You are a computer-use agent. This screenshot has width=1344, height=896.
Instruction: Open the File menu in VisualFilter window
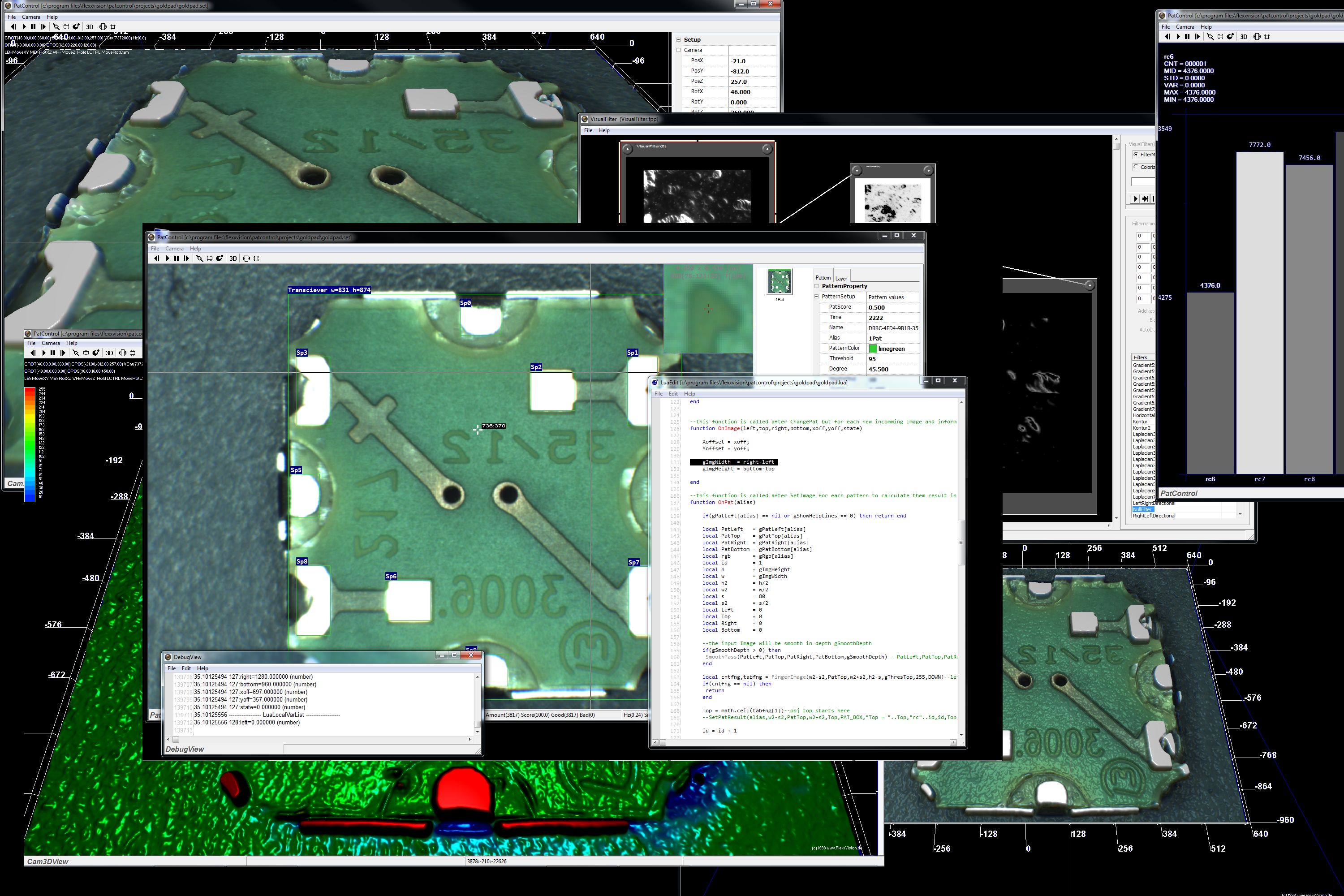(x=588, y=130)
